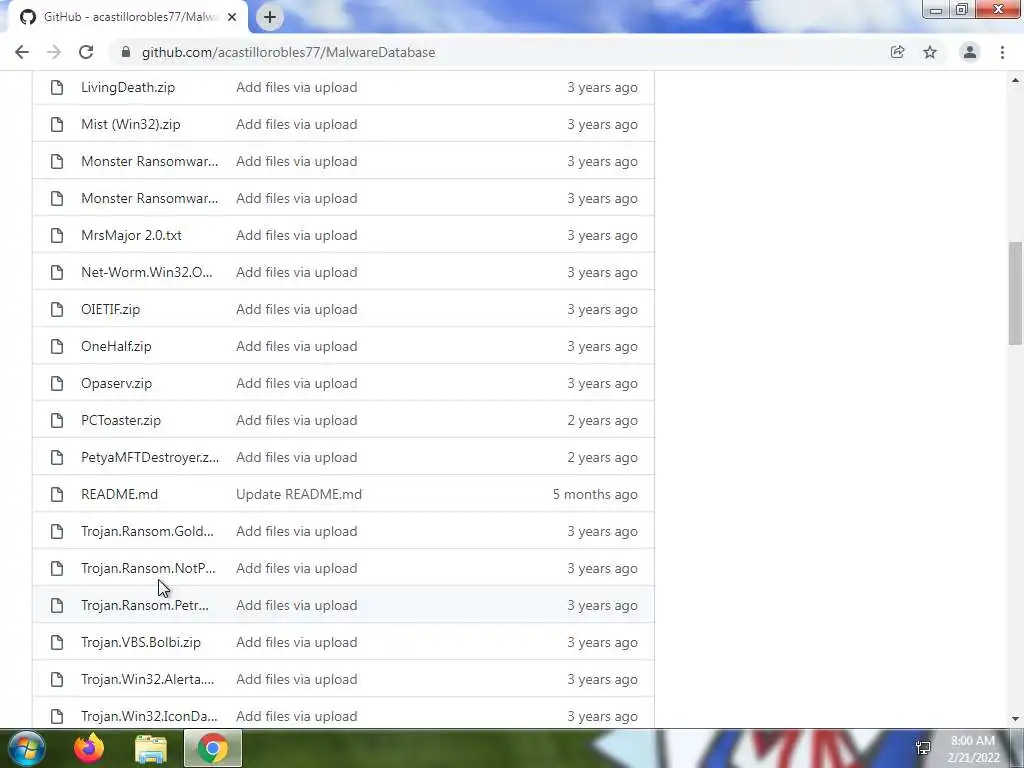Click file icon beside Opaserv.zip
Image resolution: width=1024 pixels, height=768 pixels.
(57, 383)
